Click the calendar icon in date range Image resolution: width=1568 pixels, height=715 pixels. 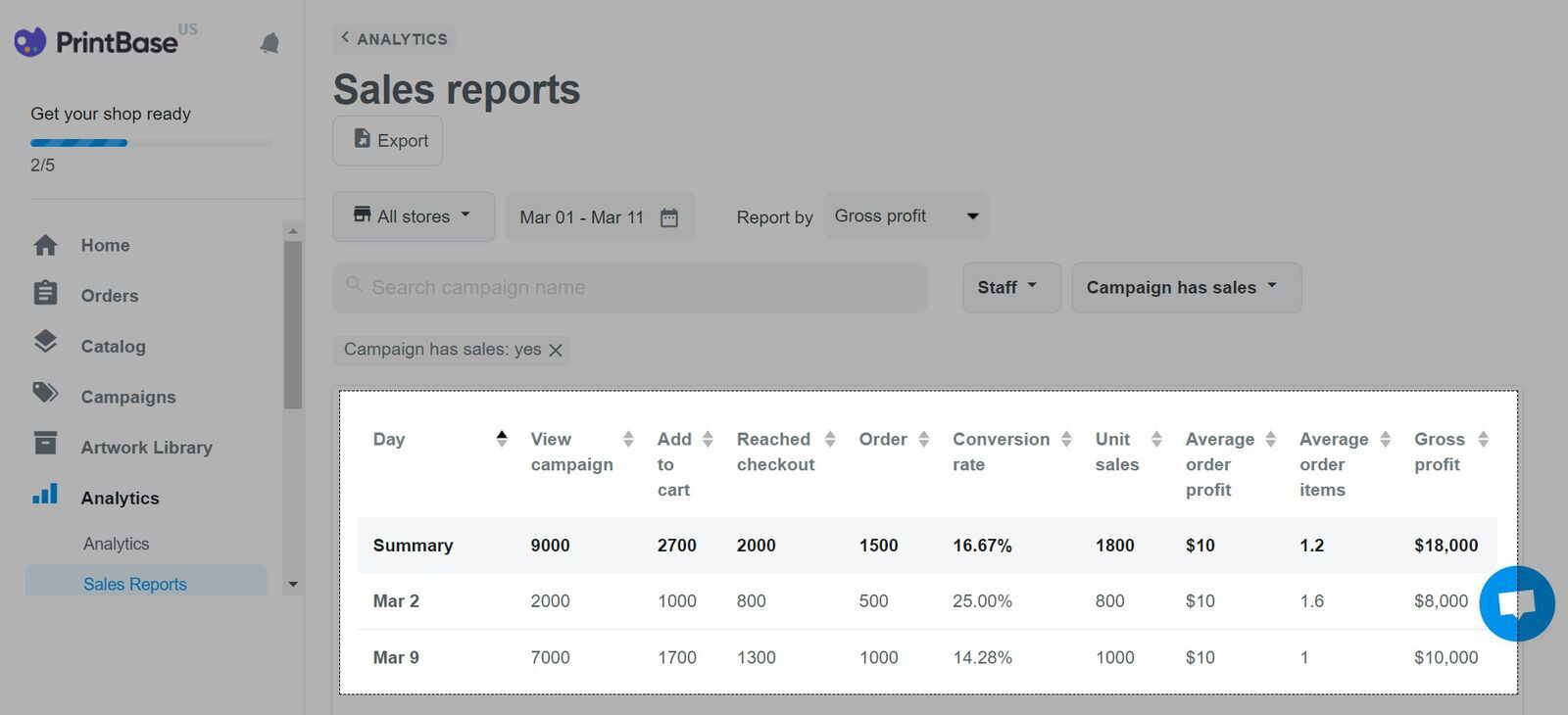669,217
